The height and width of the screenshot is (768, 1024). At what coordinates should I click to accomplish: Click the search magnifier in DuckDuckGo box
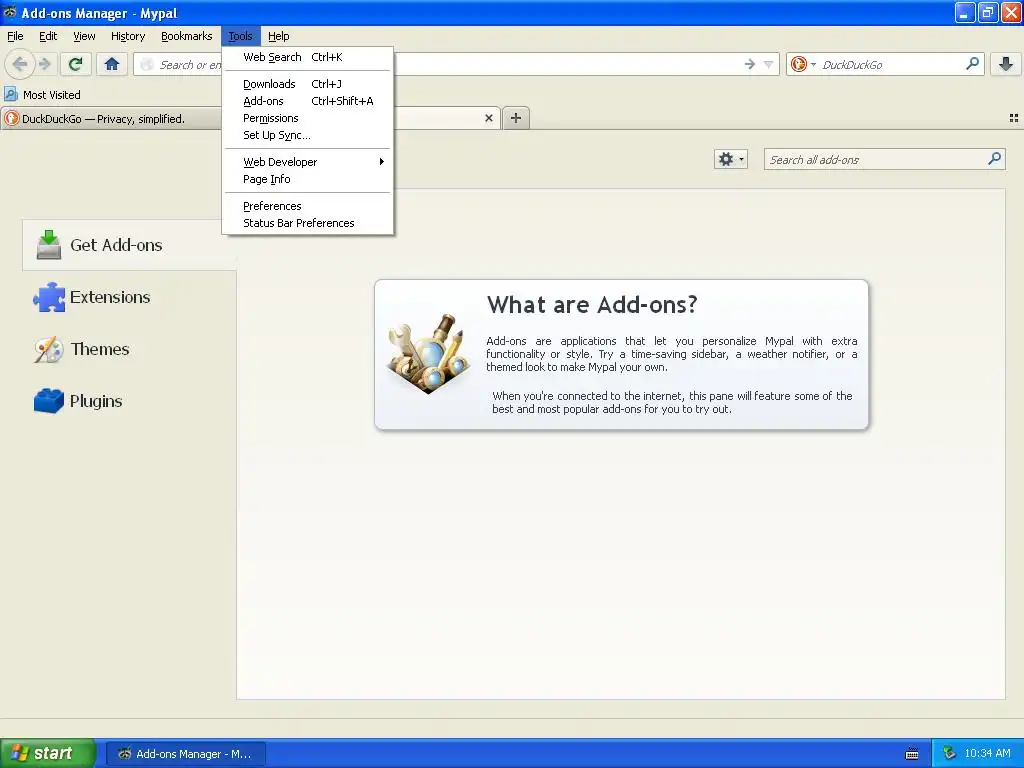tap(972, 63)
